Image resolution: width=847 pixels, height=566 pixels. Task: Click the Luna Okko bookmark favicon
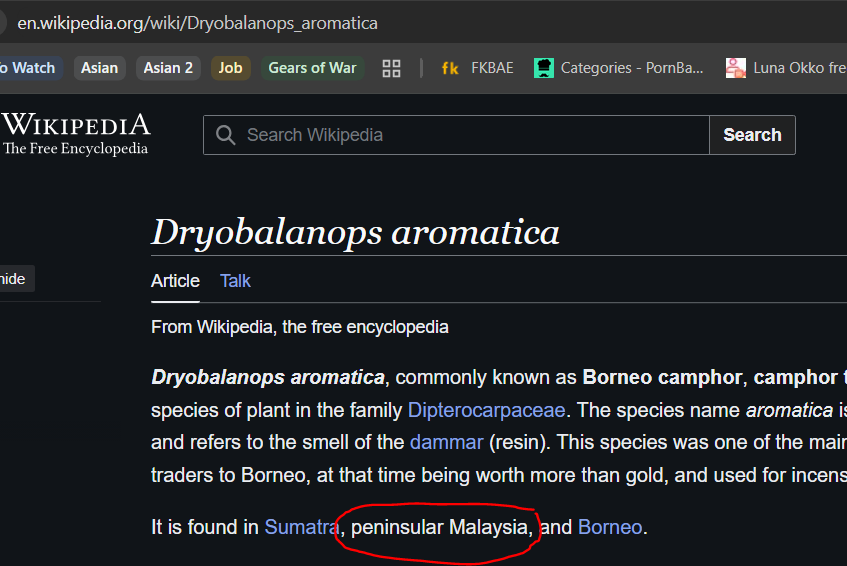tap(736, 68)
